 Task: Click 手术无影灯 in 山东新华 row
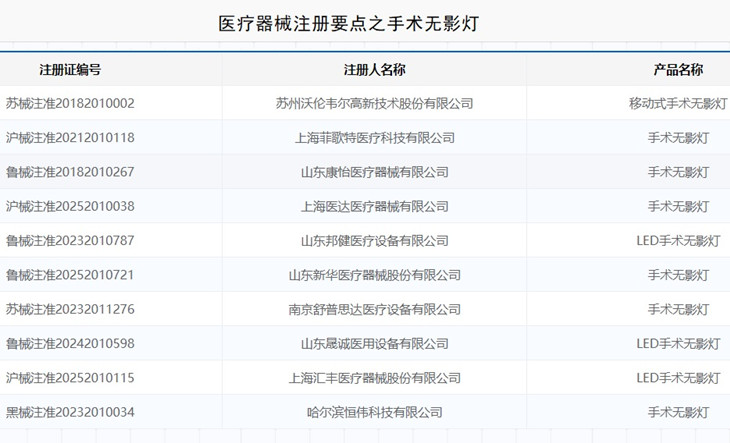click(x=678, y=275)
